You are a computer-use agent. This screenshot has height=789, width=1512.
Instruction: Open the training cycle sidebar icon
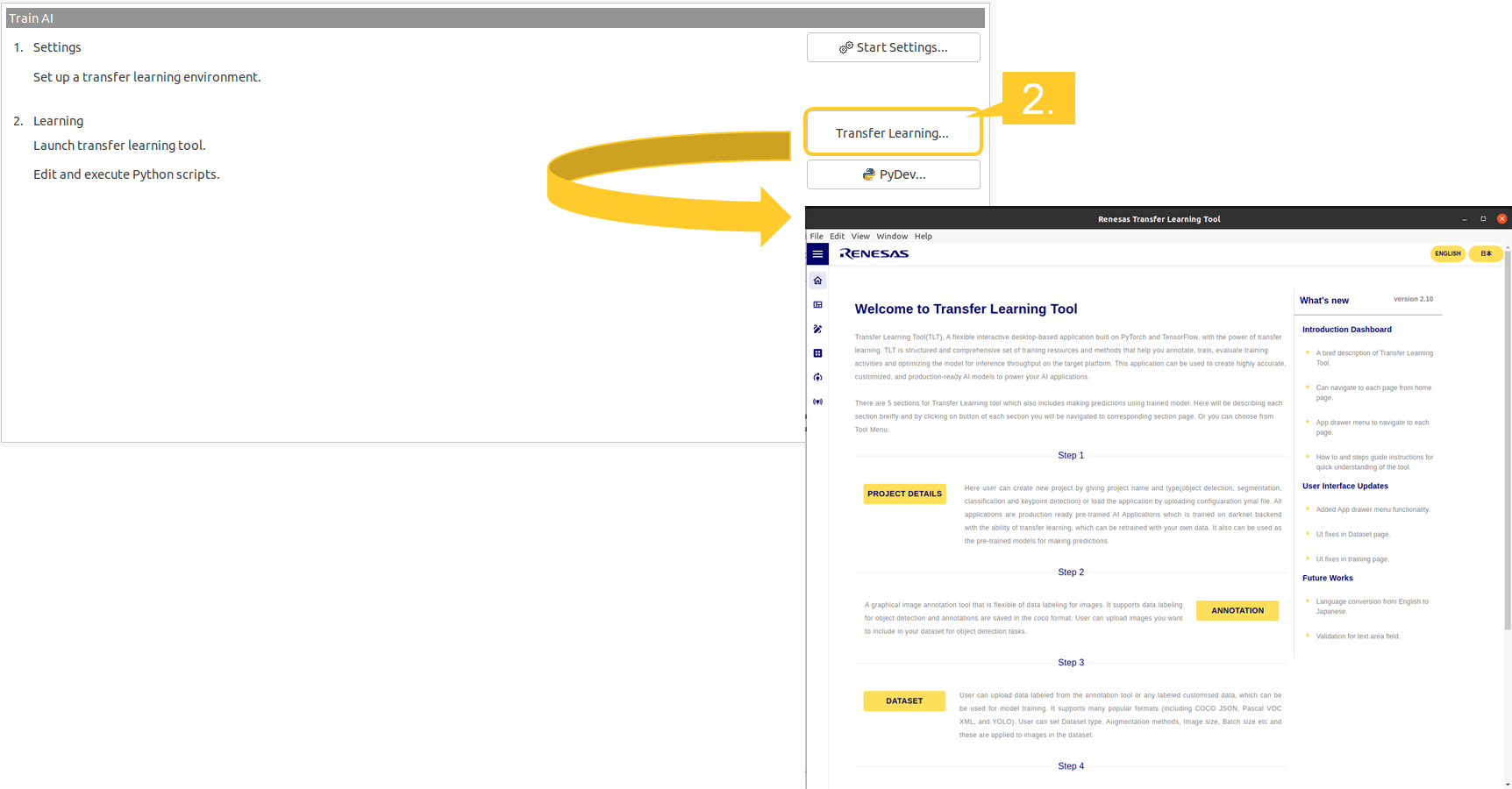click(817, 378)
